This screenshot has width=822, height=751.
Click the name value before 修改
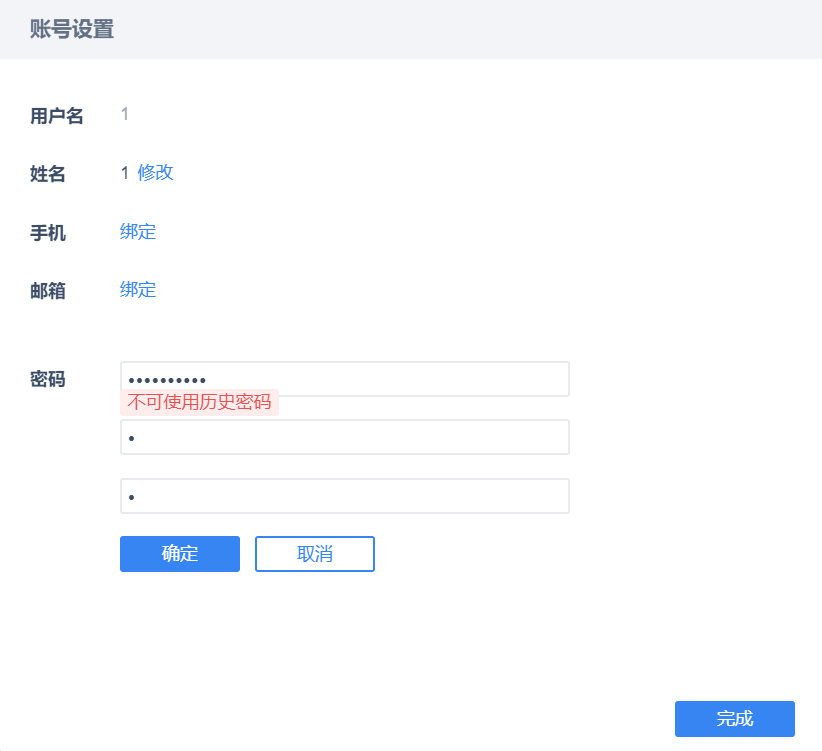(125, 173)
